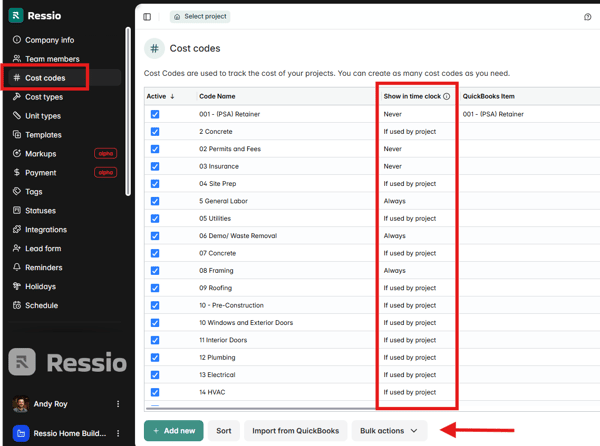Image resolution: width=600 pixels, height=446 pixels.
Task: Click the Sort button
Action: point(223,431)
